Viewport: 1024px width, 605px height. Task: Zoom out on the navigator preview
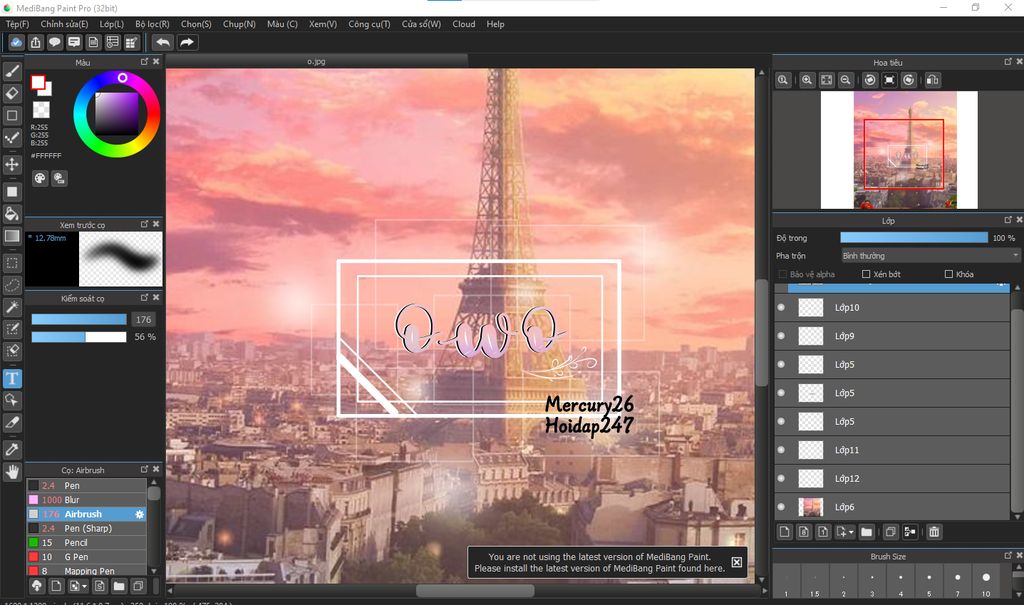click(845, 80)
